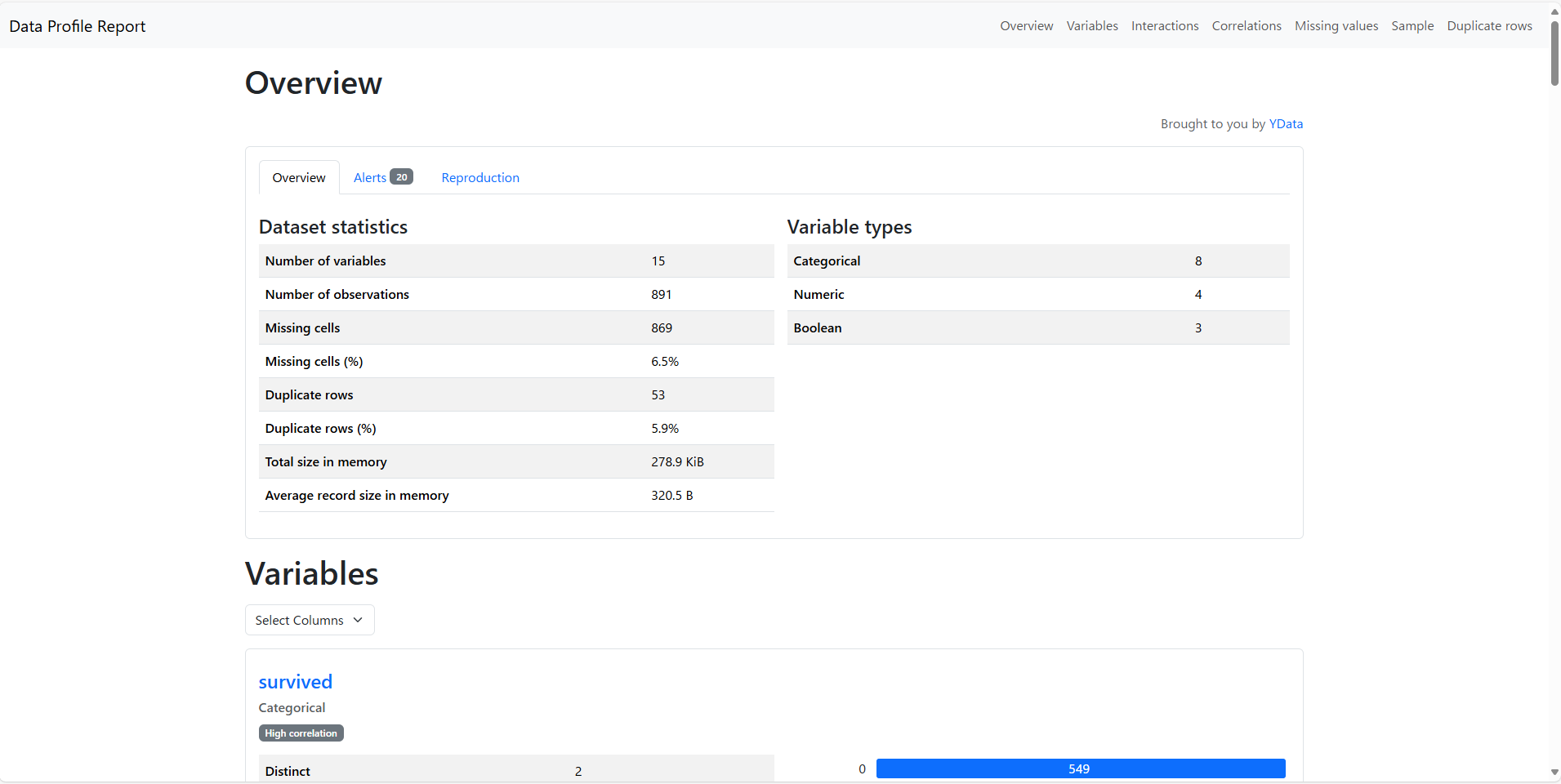This screenshot has height=784, width=1561.
Task: Navigate to the Variables section
Action: click(x=1091, y=25)
